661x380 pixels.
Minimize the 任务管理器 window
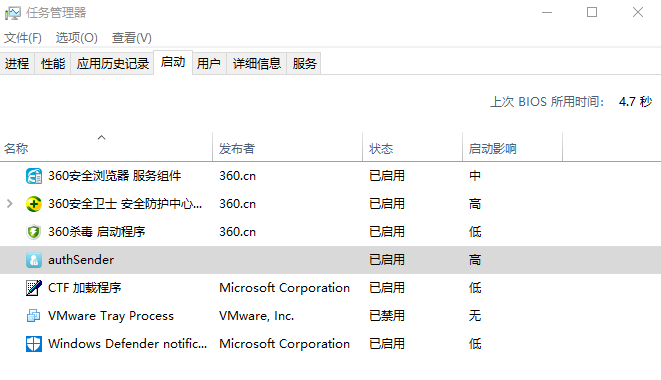pos(547,13)
